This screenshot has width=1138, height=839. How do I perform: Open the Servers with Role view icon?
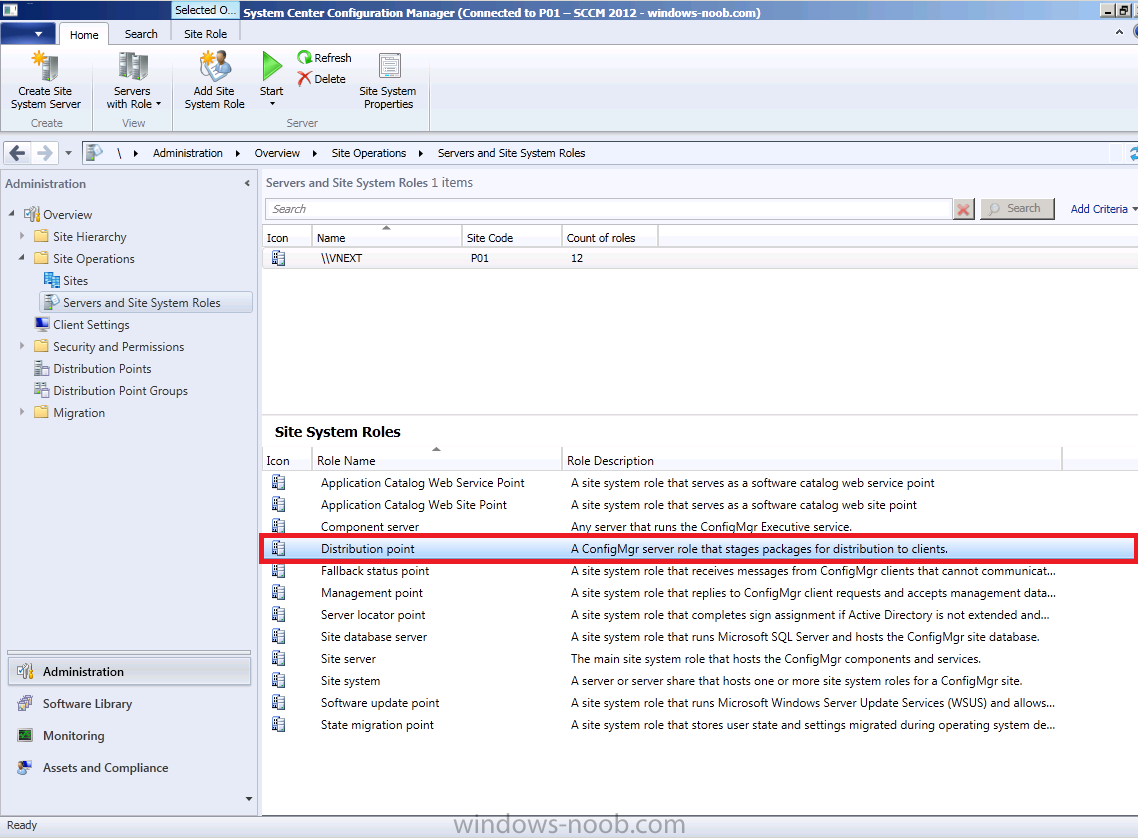pos(133,66)
